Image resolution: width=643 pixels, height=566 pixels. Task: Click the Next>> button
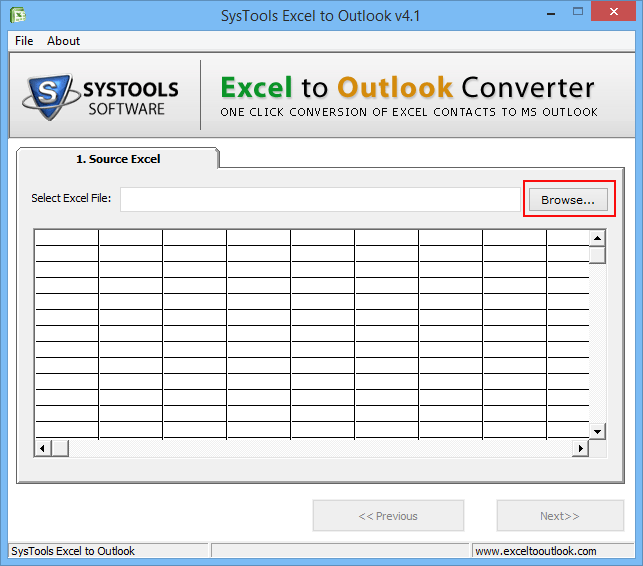pos(560,516)
